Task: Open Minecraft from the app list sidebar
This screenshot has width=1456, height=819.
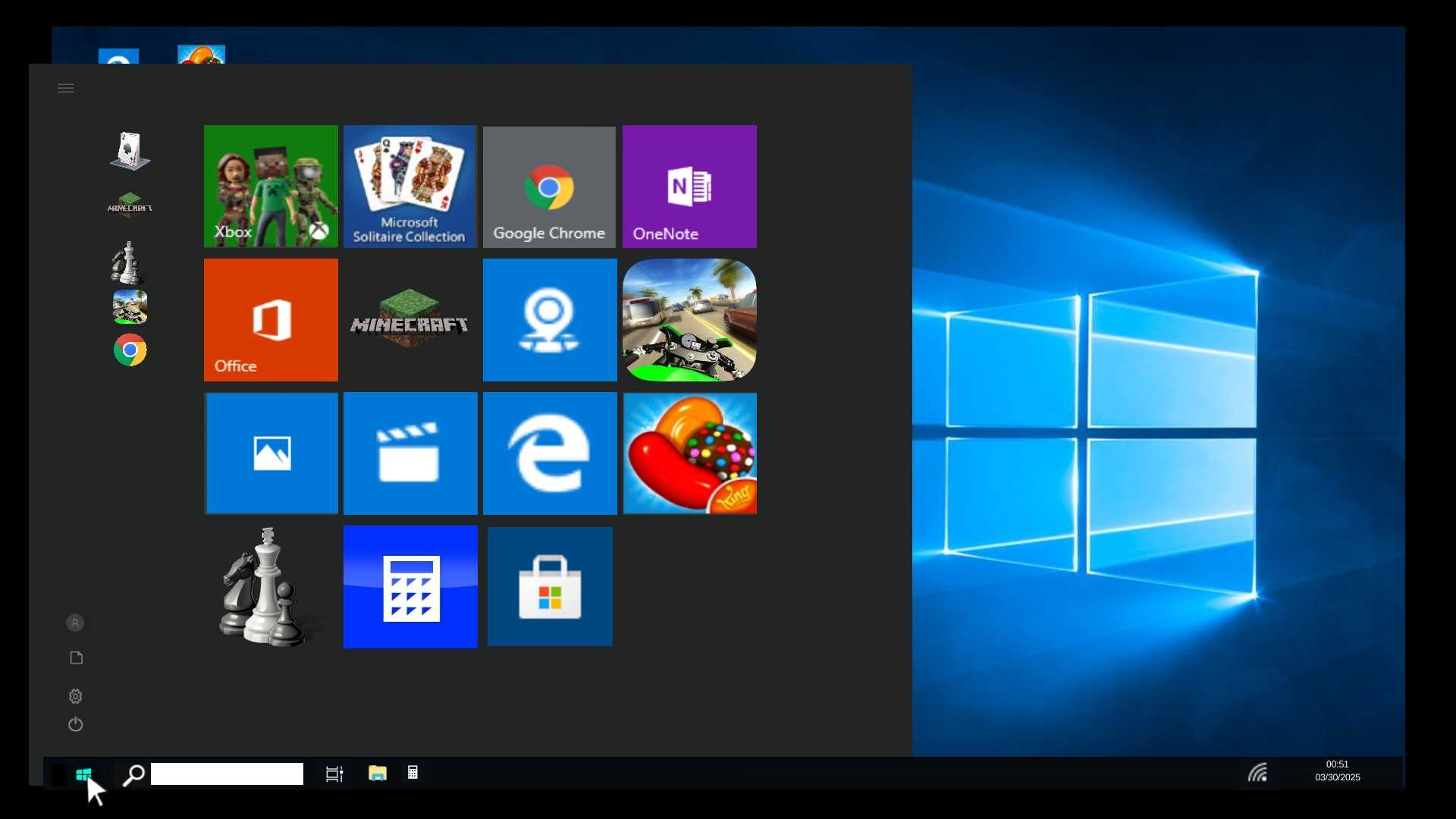Action: point(130,206)
